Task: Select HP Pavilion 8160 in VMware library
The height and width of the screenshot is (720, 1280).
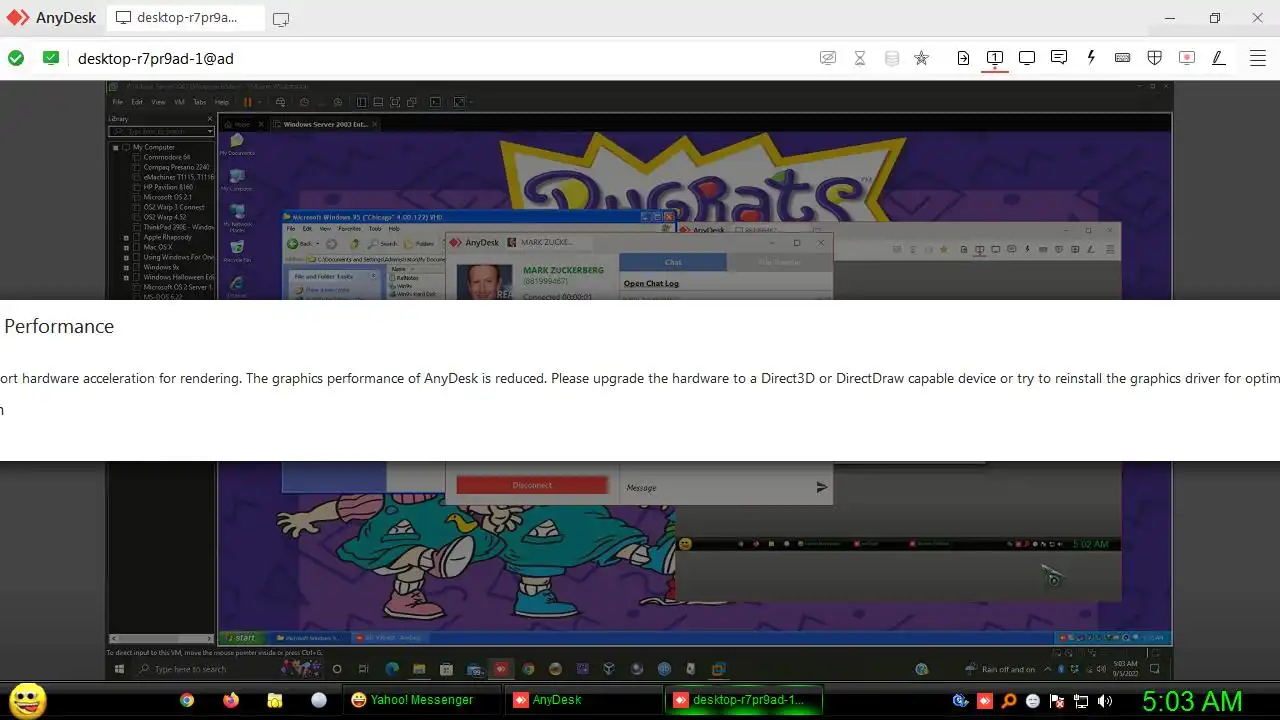Action: pyautogui.click(x=168, y=187)
